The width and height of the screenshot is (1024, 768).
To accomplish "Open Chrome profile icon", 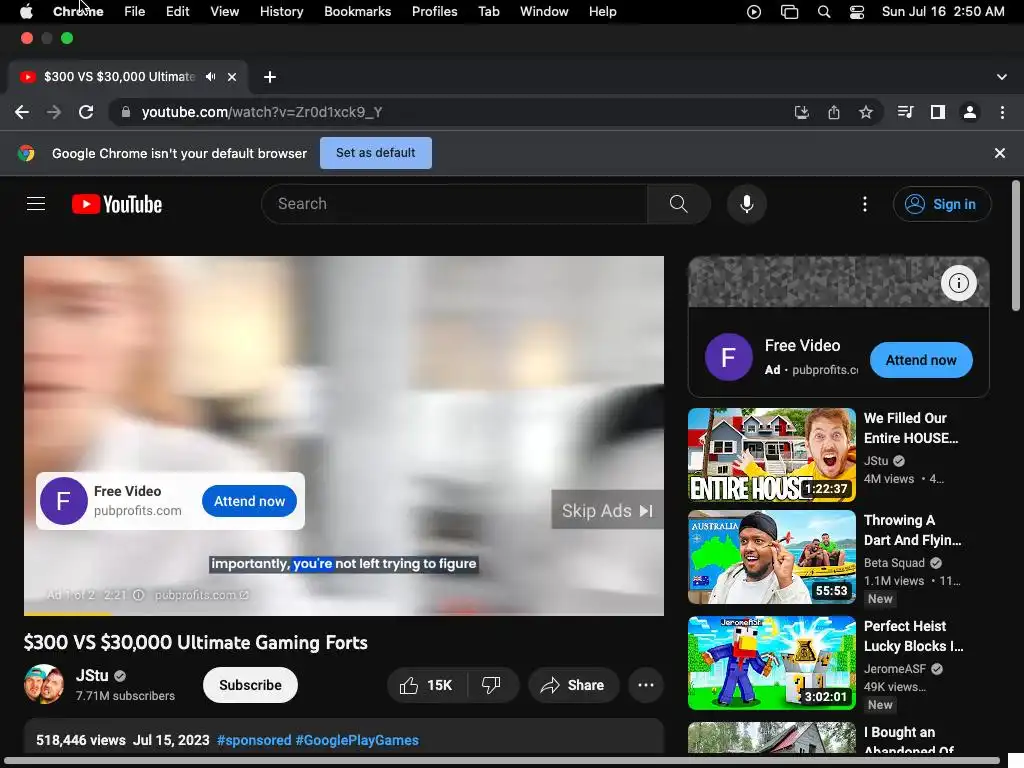I will 970,112.
